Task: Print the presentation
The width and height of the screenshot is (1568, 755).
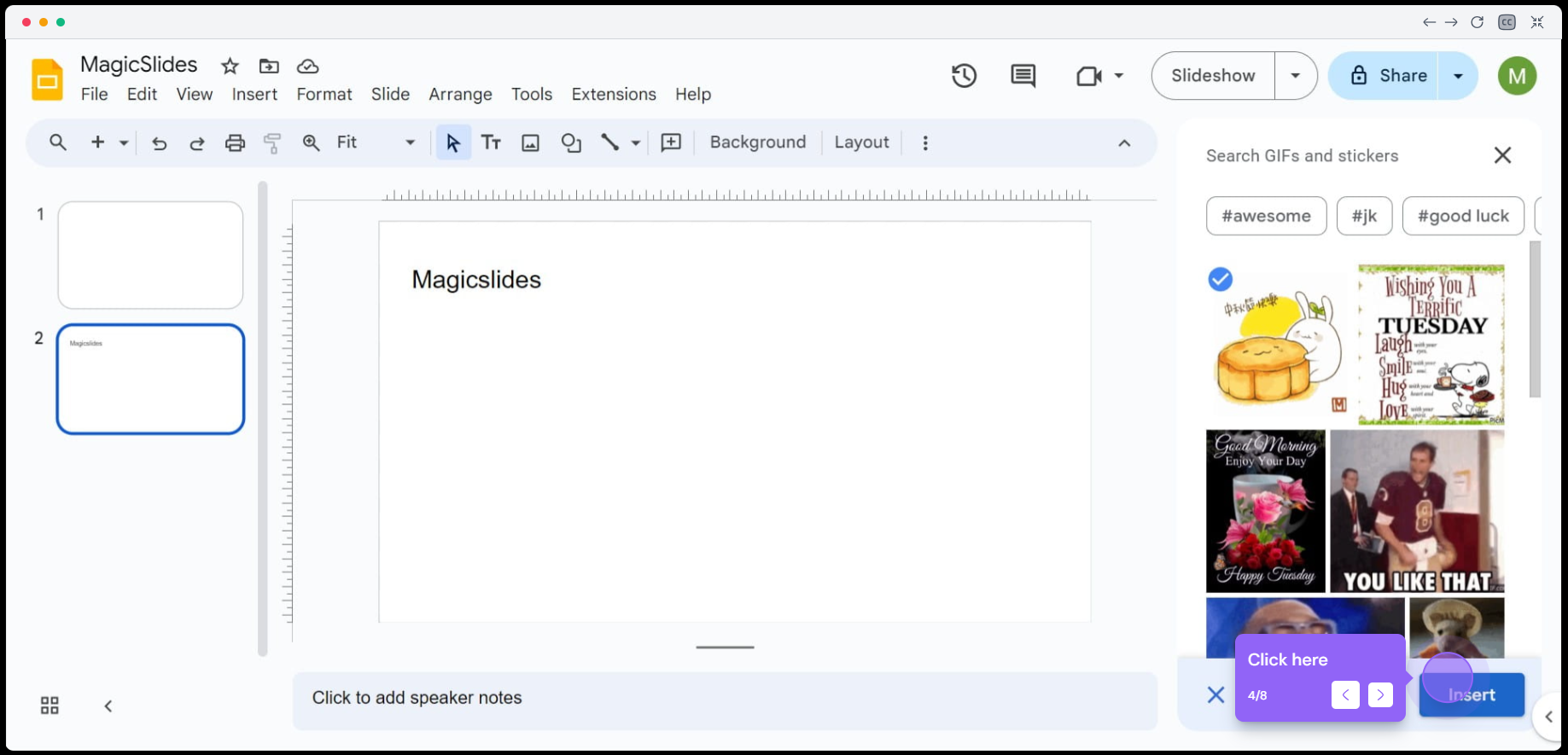Action: point(235,143)
